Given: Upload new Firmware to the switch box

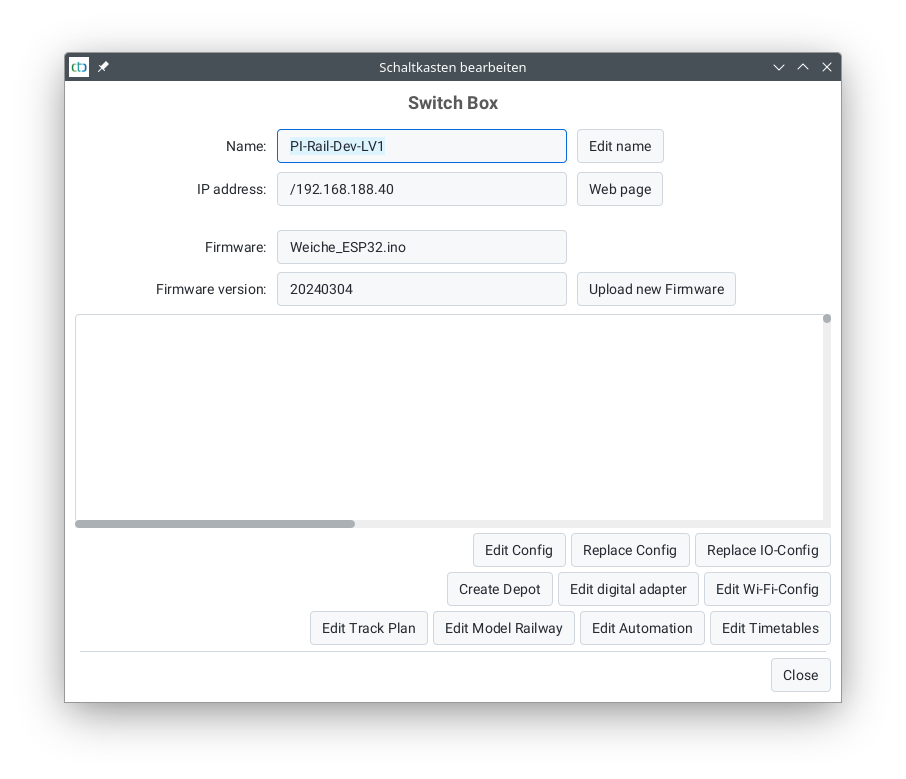Looking at the screenshot, I should [x=656, y=289].
